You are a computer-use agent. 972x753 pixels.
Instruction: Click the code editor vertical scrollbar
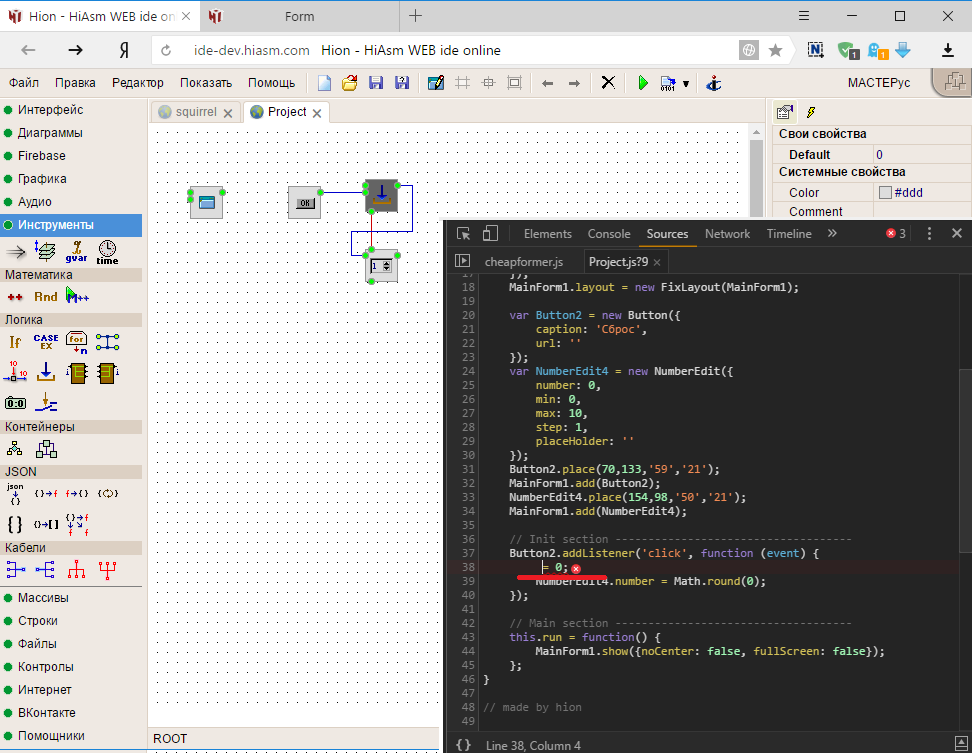tap(965, 460)
